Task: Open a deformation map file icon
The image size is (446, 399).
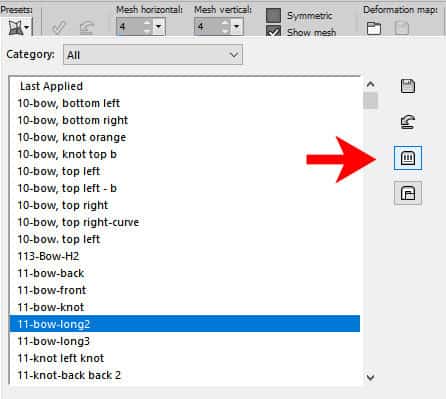Action: (x=374, y=28)
